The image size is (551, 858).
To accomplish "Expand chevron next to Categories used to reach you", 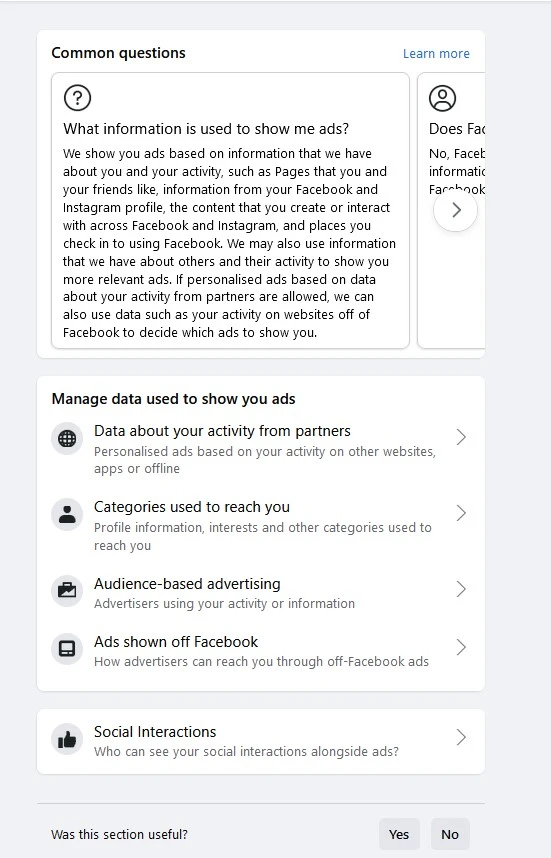I will click(x=461, y=513).
